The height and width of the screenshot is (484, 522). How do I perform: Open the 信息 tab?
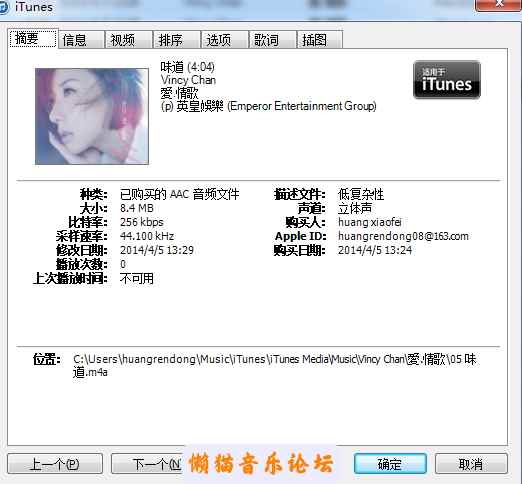click(81, 40)
